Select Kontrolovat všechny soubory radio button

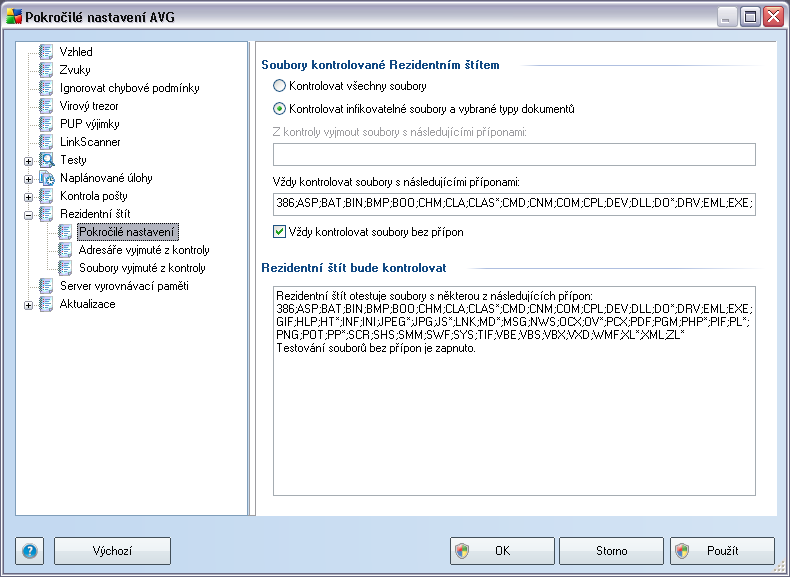point(279,86)
